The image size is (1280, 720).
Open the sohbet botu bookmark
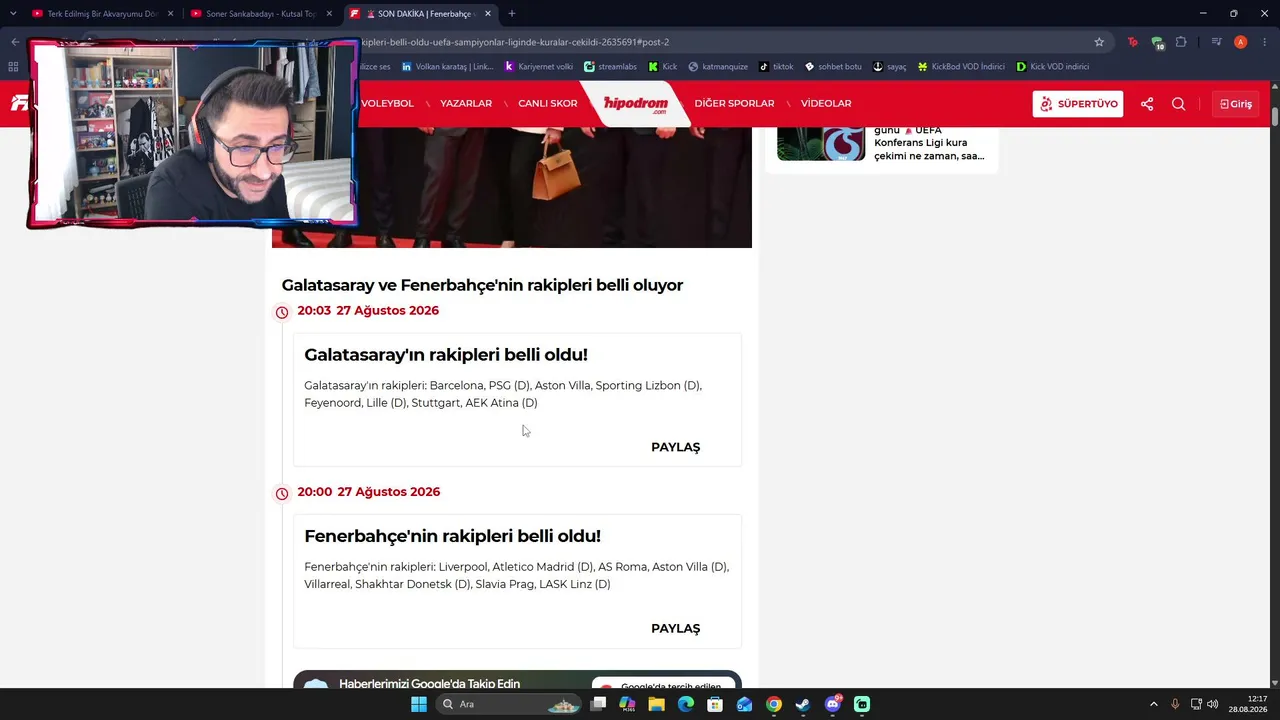(x=833, y=67)
